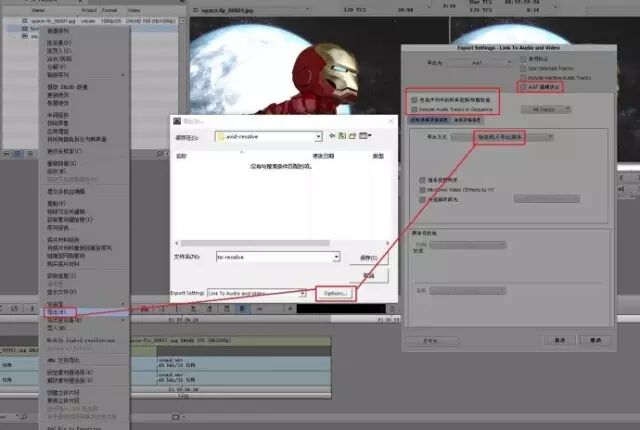Screen dimensions: 640x430
Task: Toggle the checkbox below Mixdown Video Effects
Action: click(x=422, y=199)
